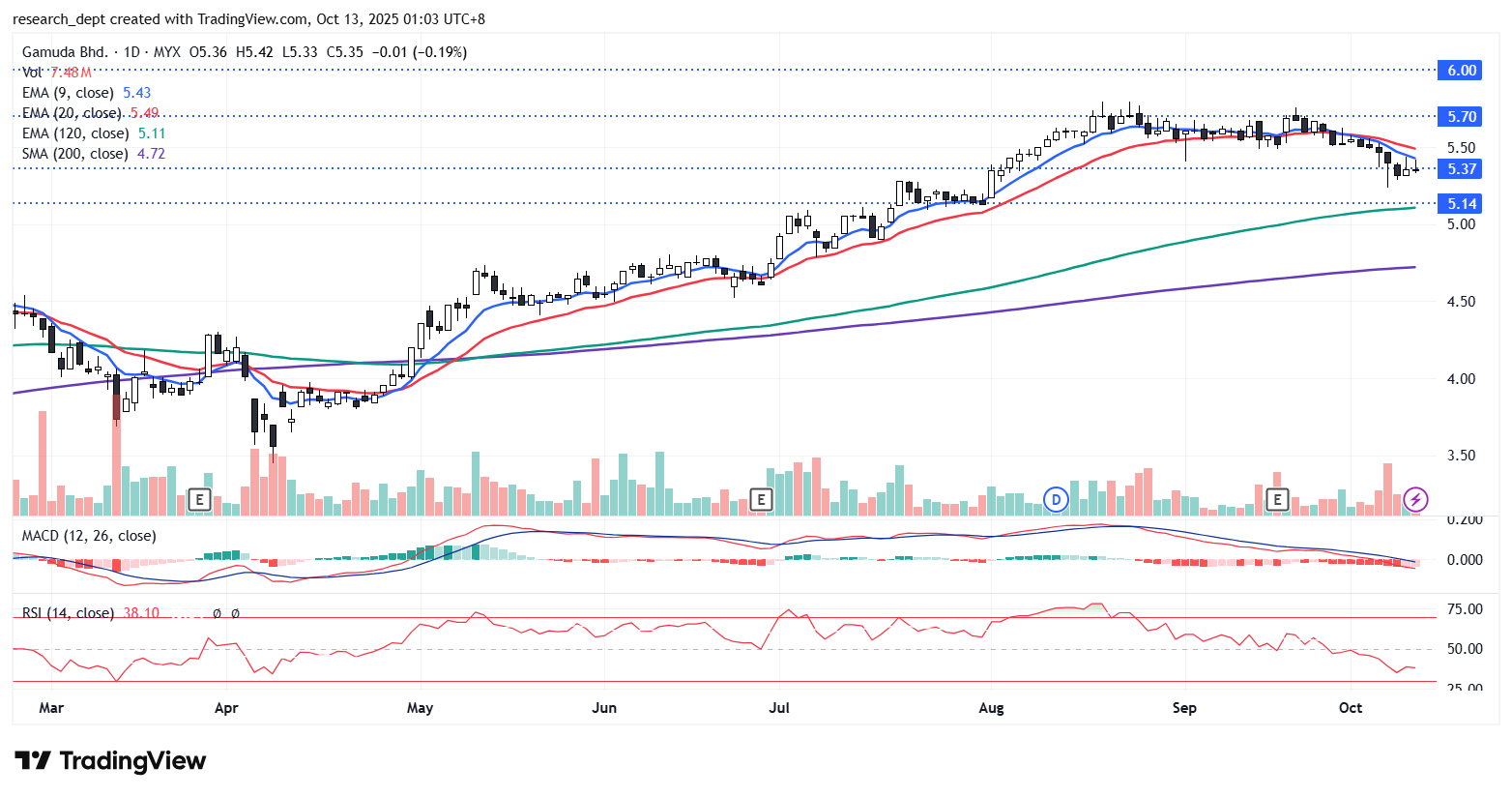This screenshot has height=797, width=1512.
Task: Select the EMA (120, close) indicator legend
Action: (x=75, y=133)
